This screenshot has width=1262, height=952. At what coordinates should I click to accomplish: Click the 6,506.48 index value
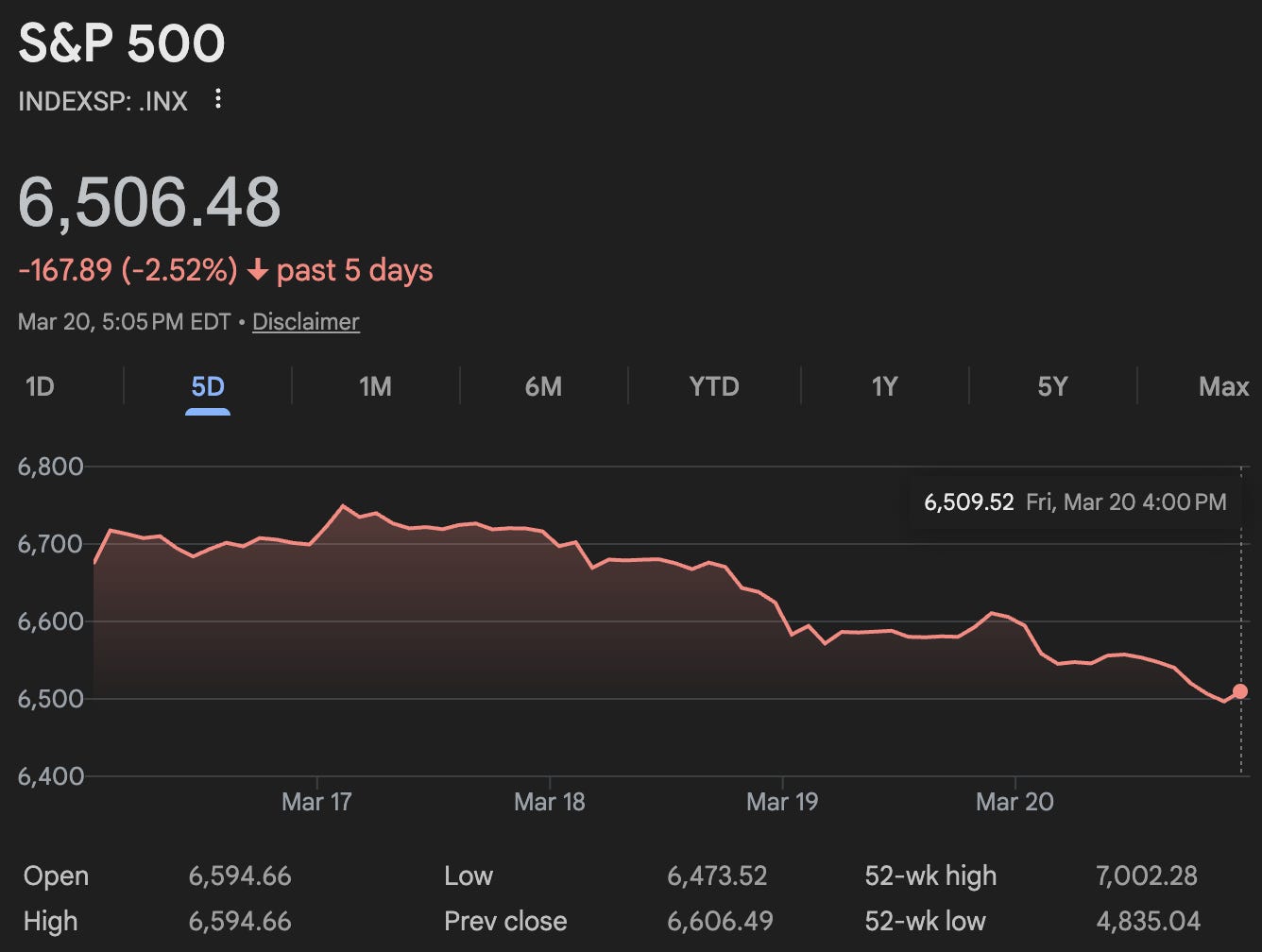pyautogui.click(x=150, y=202)
